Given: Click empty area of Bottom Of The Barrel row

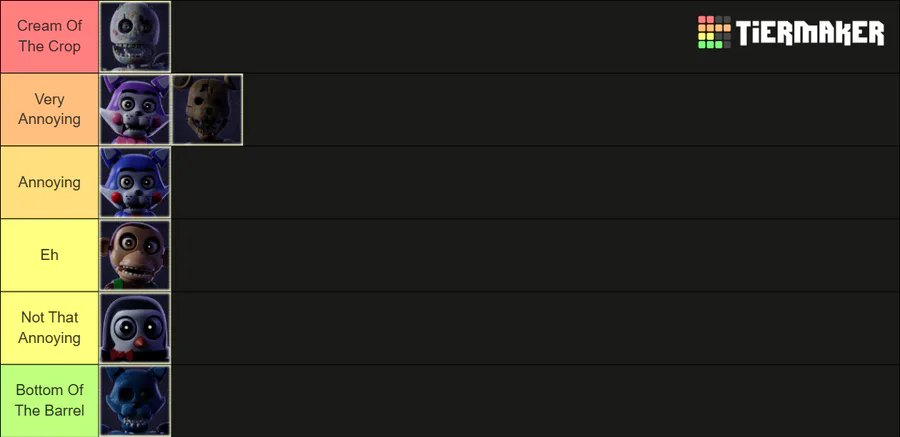Looking at the screenshot, I should pyautogui.click(x=535, y=401).
